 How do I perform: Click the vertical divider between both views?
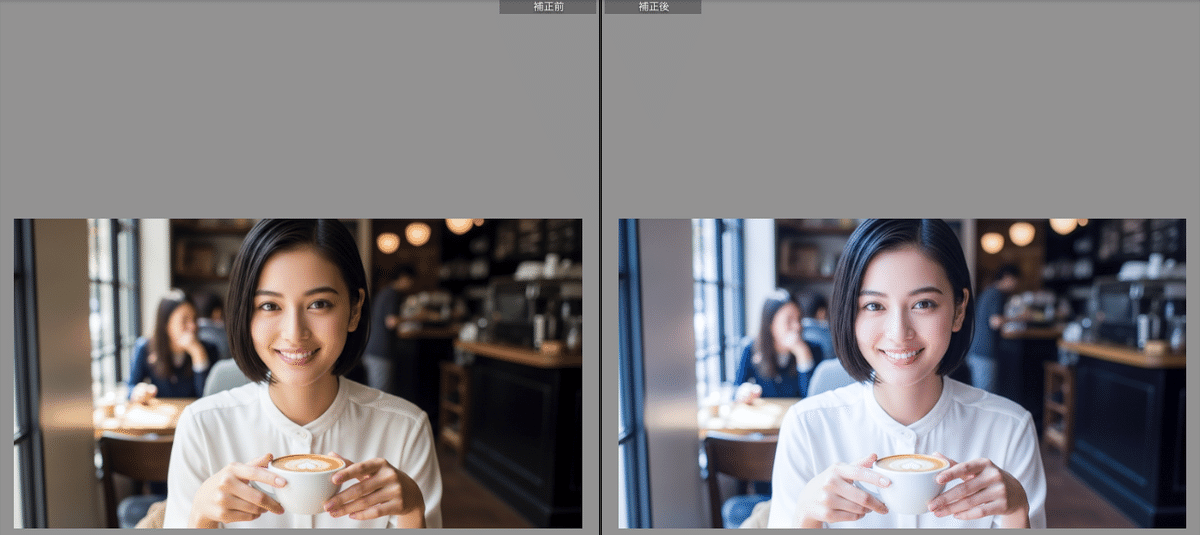click(600, 267)
